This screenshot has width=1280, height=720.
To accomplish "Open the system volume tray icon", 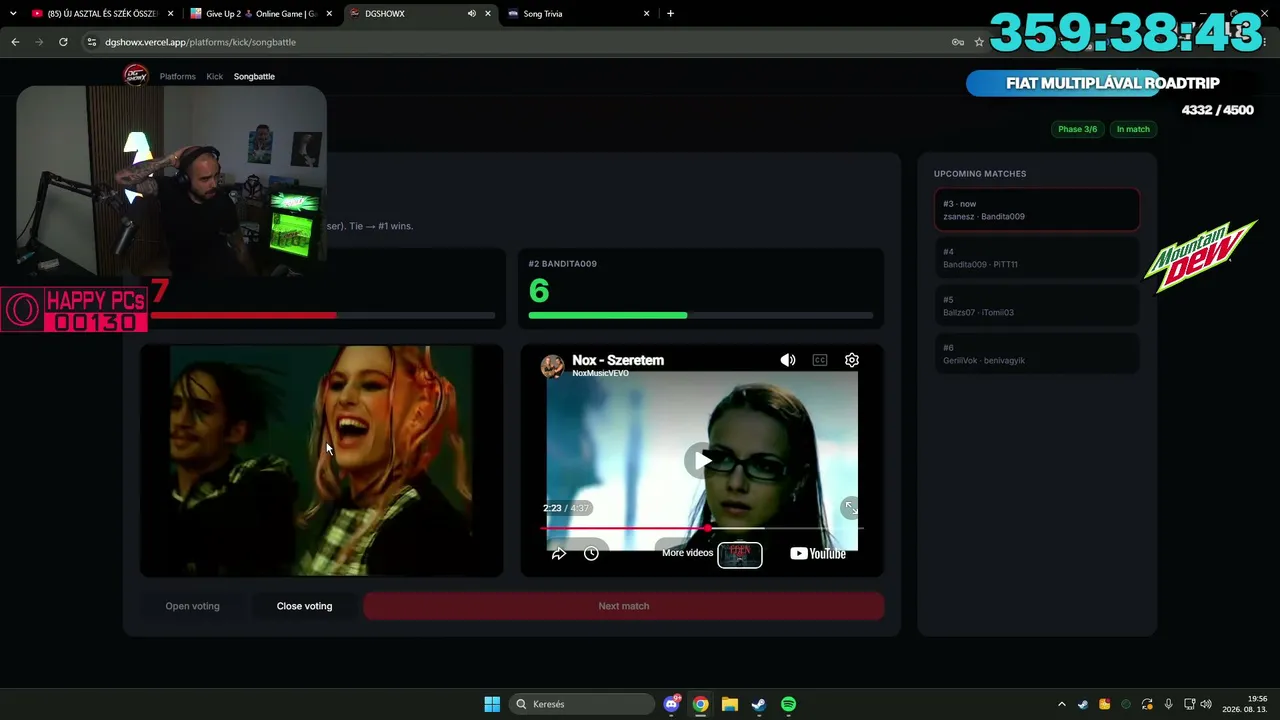I will 1206,704.
